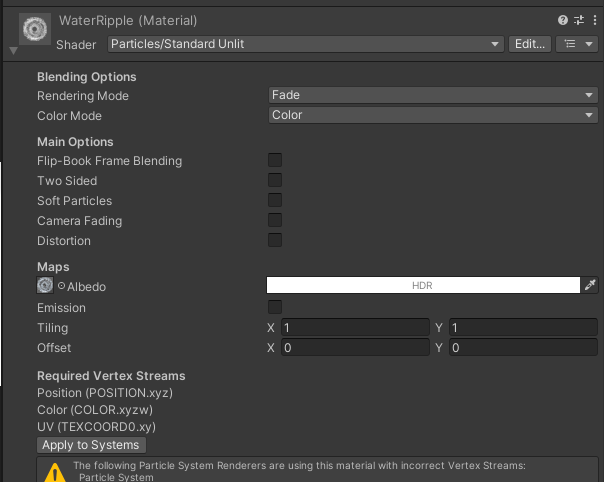
Task: Click the Albedo texture slot thumbnail
Action: (45, 286)
